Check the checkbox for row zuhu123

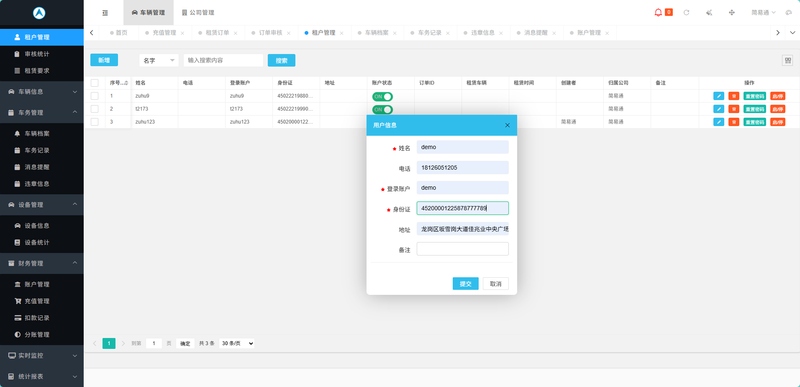[94, 122]
